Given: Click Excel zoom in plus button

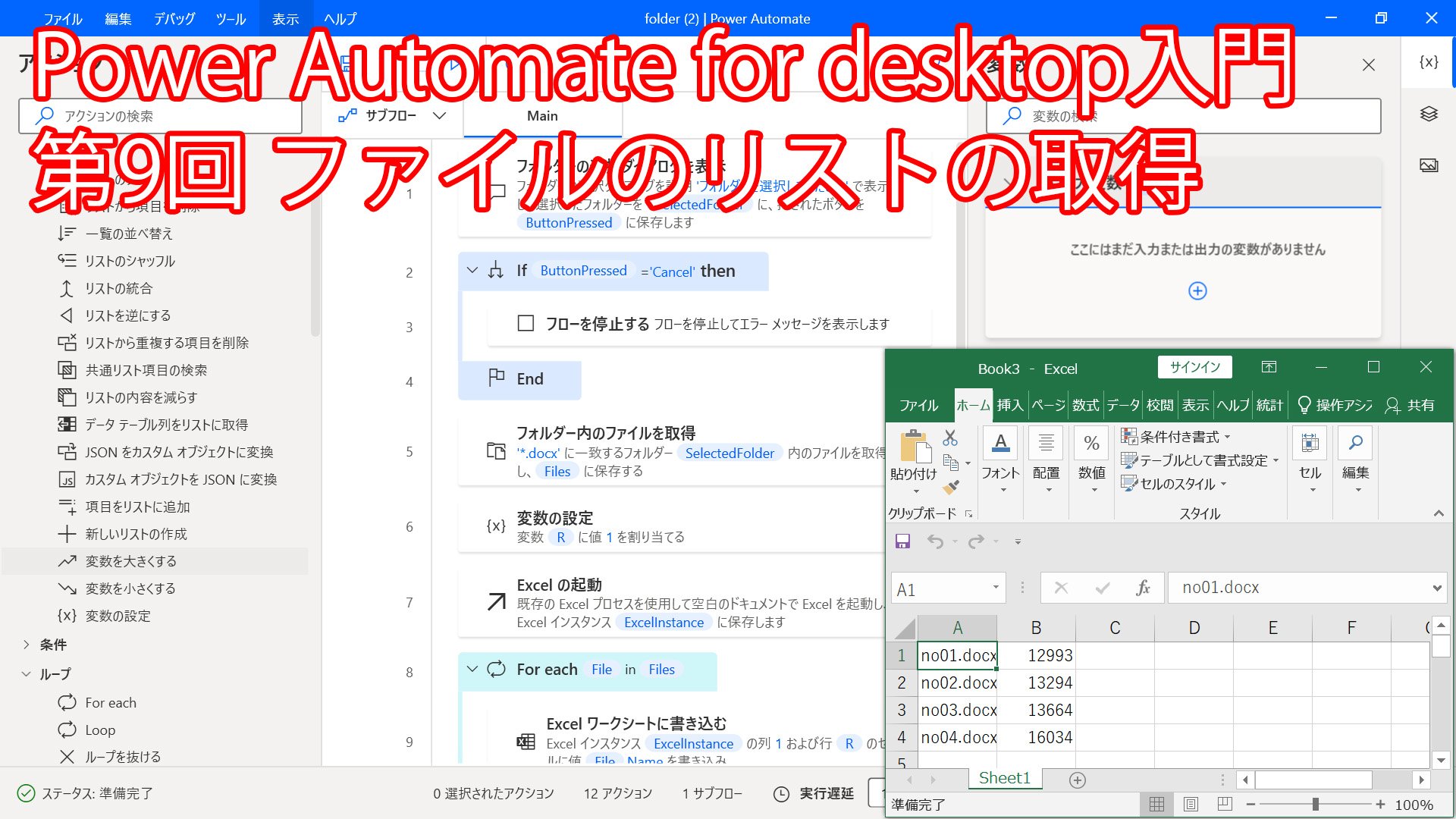Looking at the screenshot, I should pyautogui.click(x=1380, y=805).
